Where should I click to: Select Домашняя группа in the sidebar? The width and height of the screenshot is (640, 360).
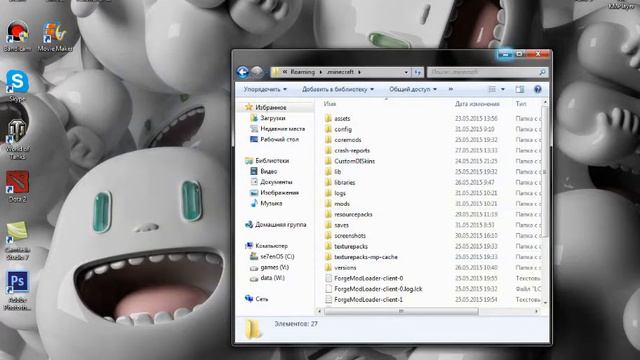click(x=280, y=224)
